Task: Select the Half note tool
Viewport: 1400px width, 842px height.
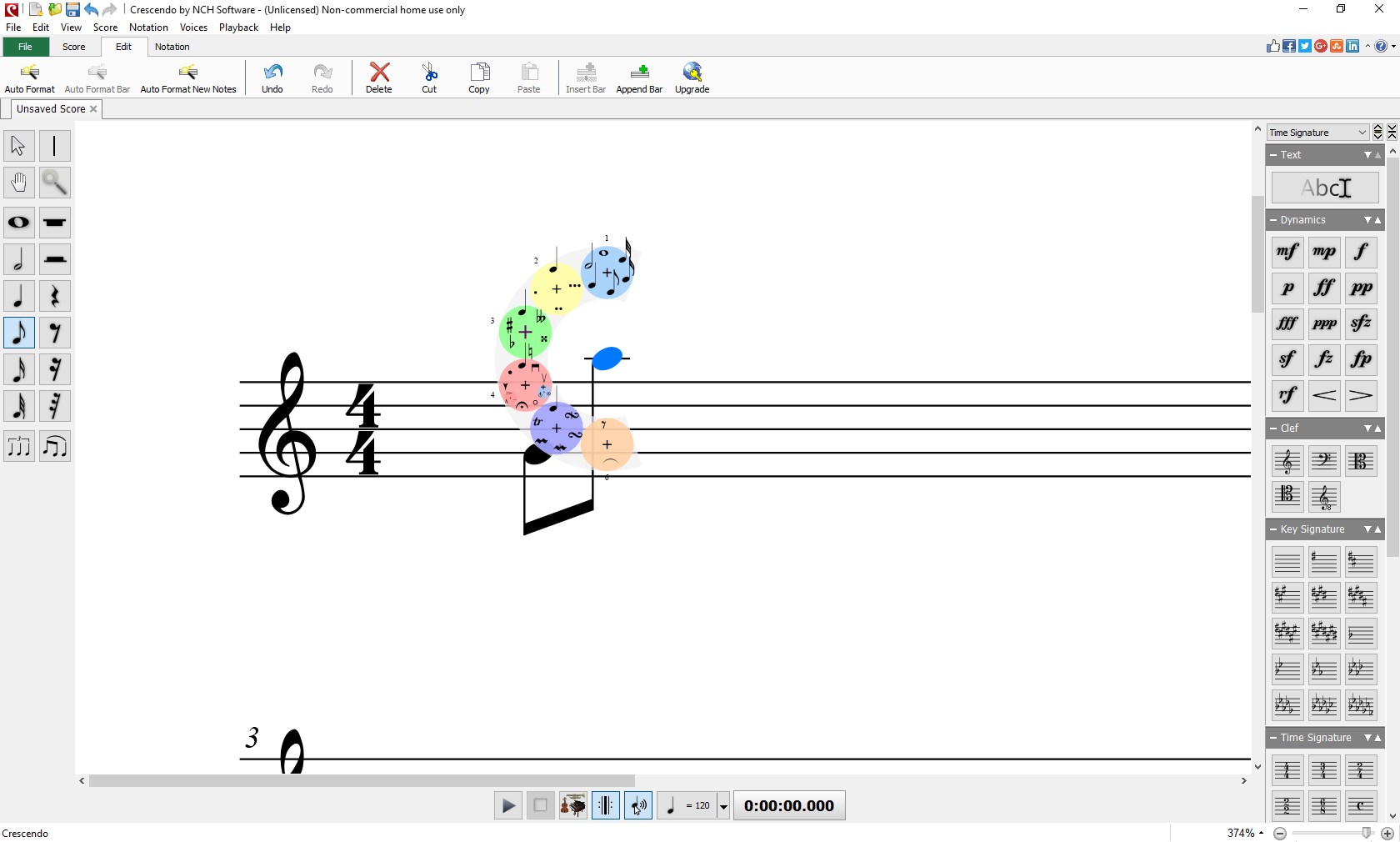Action: pyautogui.click(x=18, y=259)
